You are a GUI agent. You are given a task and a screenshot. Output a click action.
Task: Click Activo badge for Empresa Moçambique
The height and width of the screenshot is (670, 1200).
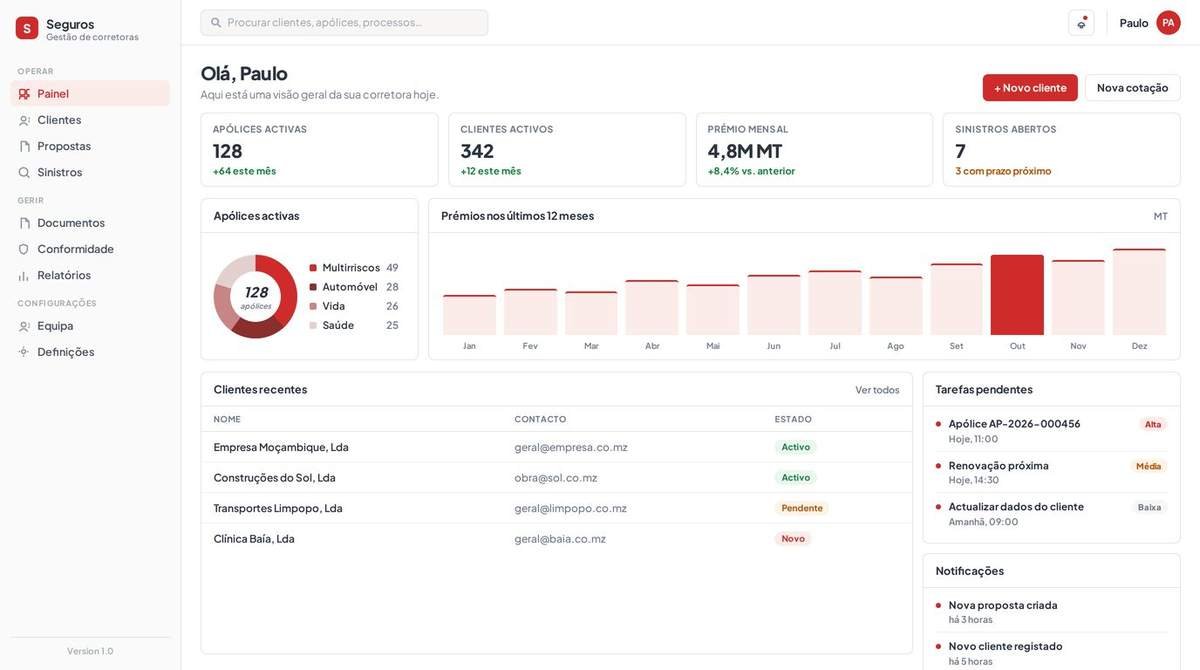pos(796,447)
